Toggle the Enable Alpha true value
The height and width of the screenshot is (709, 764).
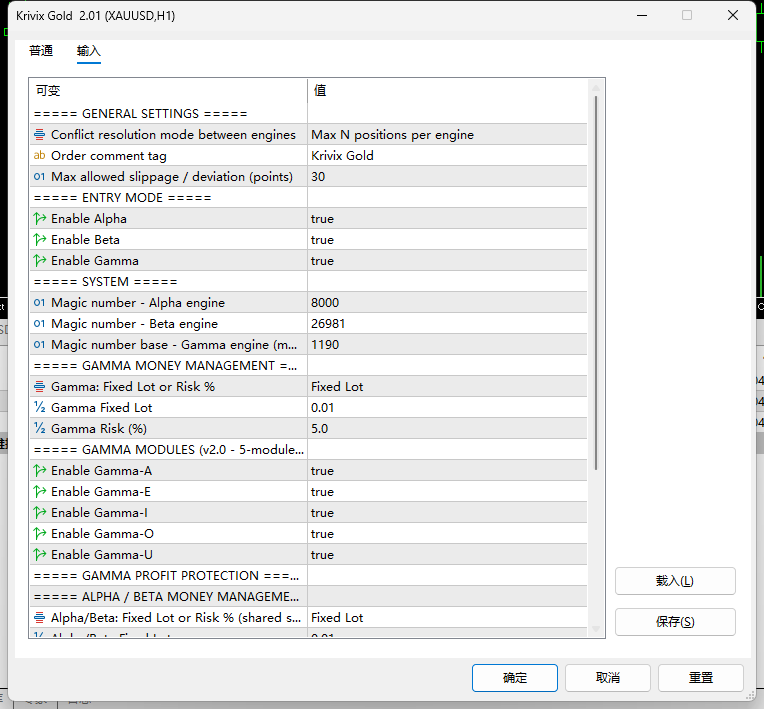pos(447,218)
